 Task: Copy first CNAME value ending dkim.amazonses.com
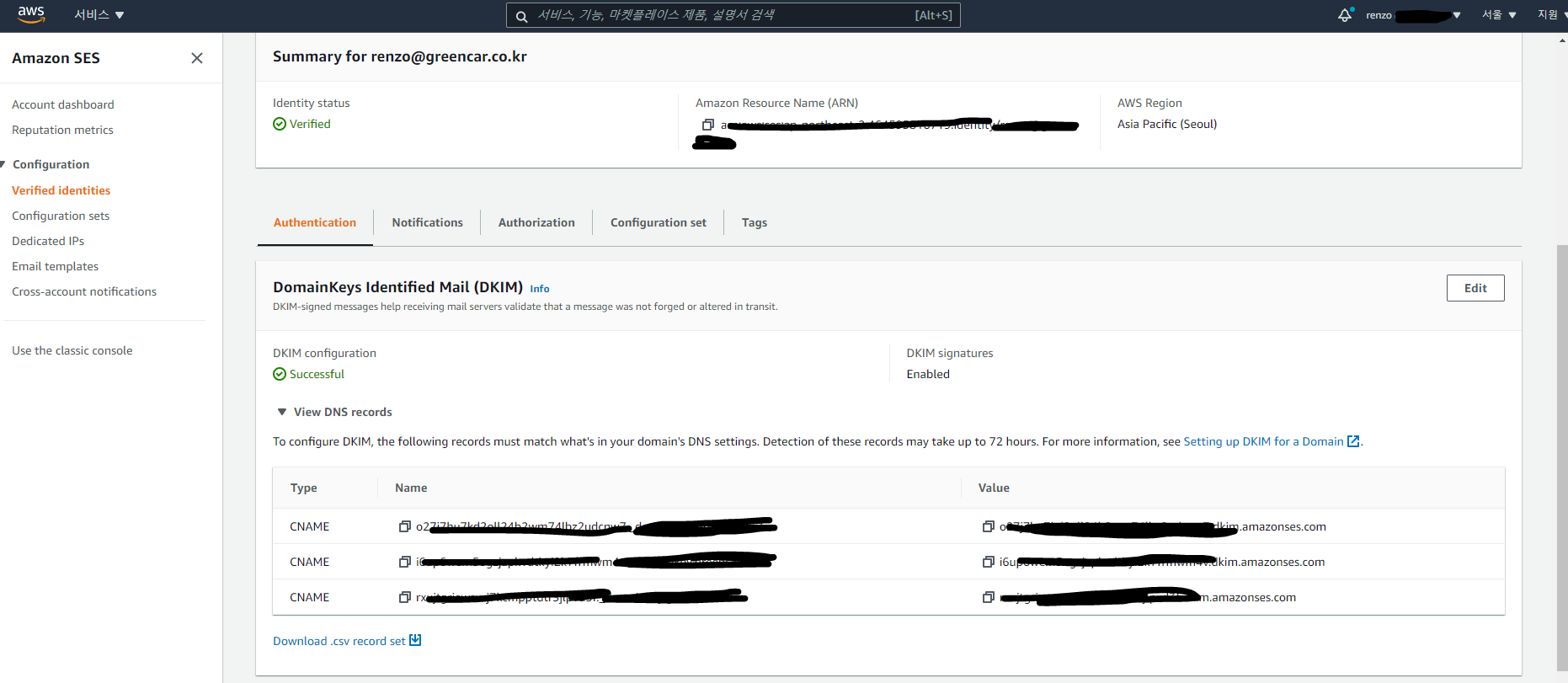click(x=989, y=526)
